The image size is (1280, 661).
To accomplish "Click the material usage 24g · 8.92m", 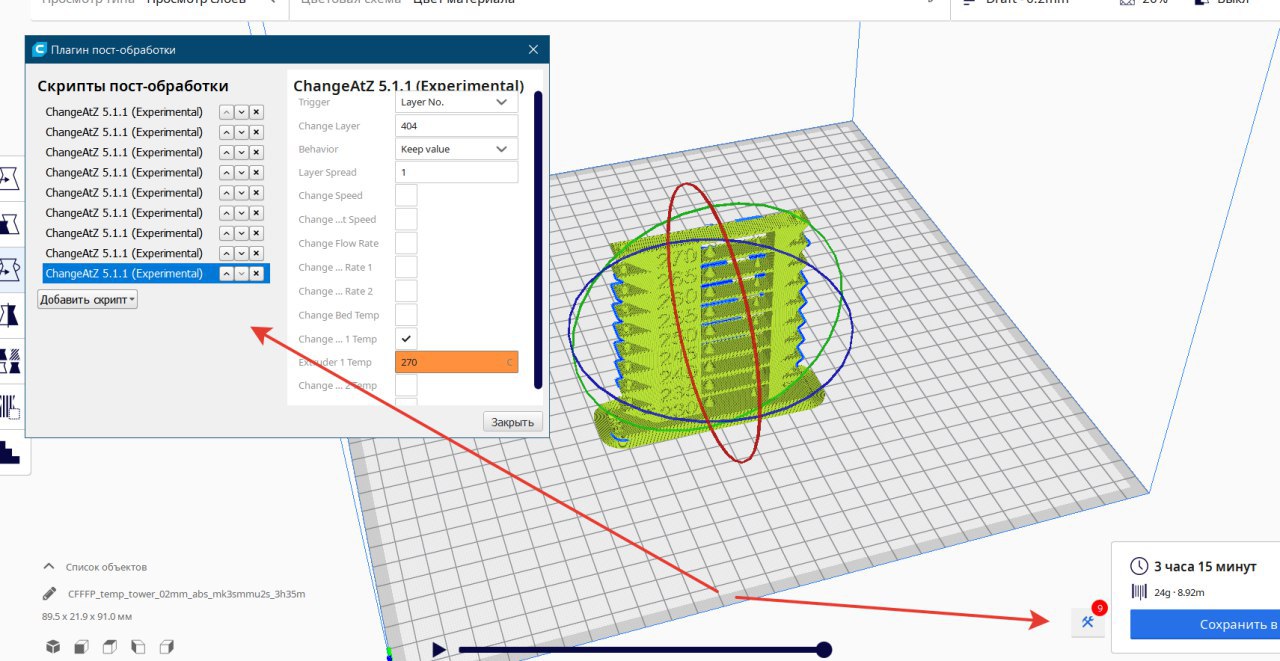I will [1179, 591].
